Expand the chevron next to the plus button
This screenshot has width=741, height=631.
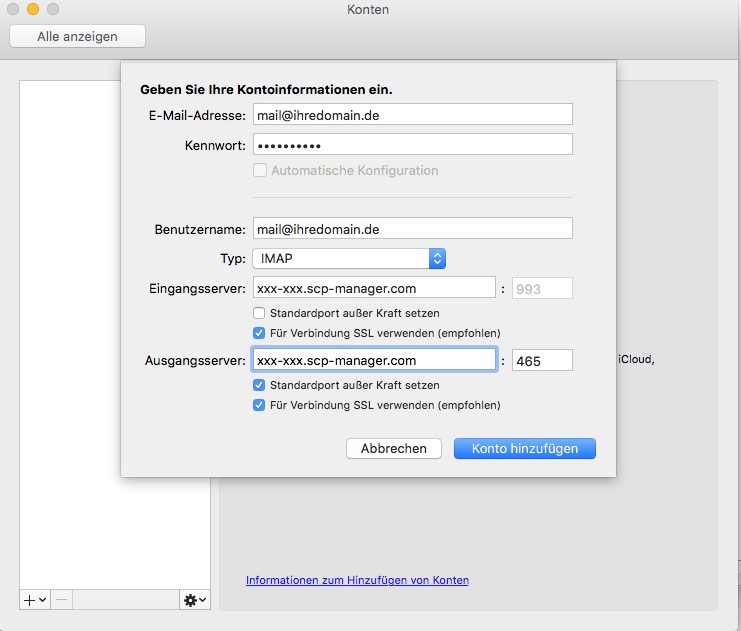(43, 599)
